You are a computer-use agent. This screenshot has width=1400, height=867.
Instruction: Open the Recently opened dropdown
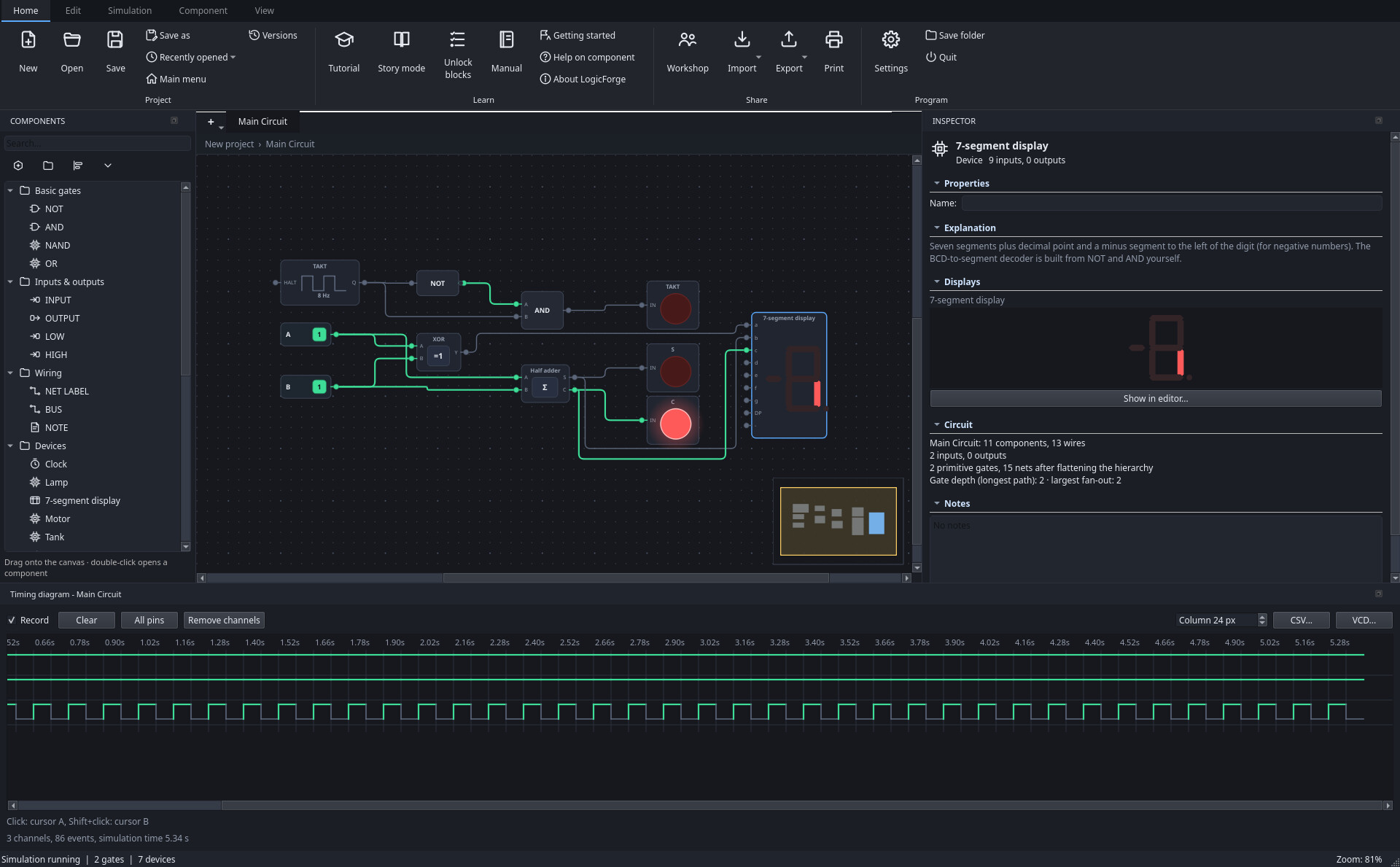[x=190, y=57]
